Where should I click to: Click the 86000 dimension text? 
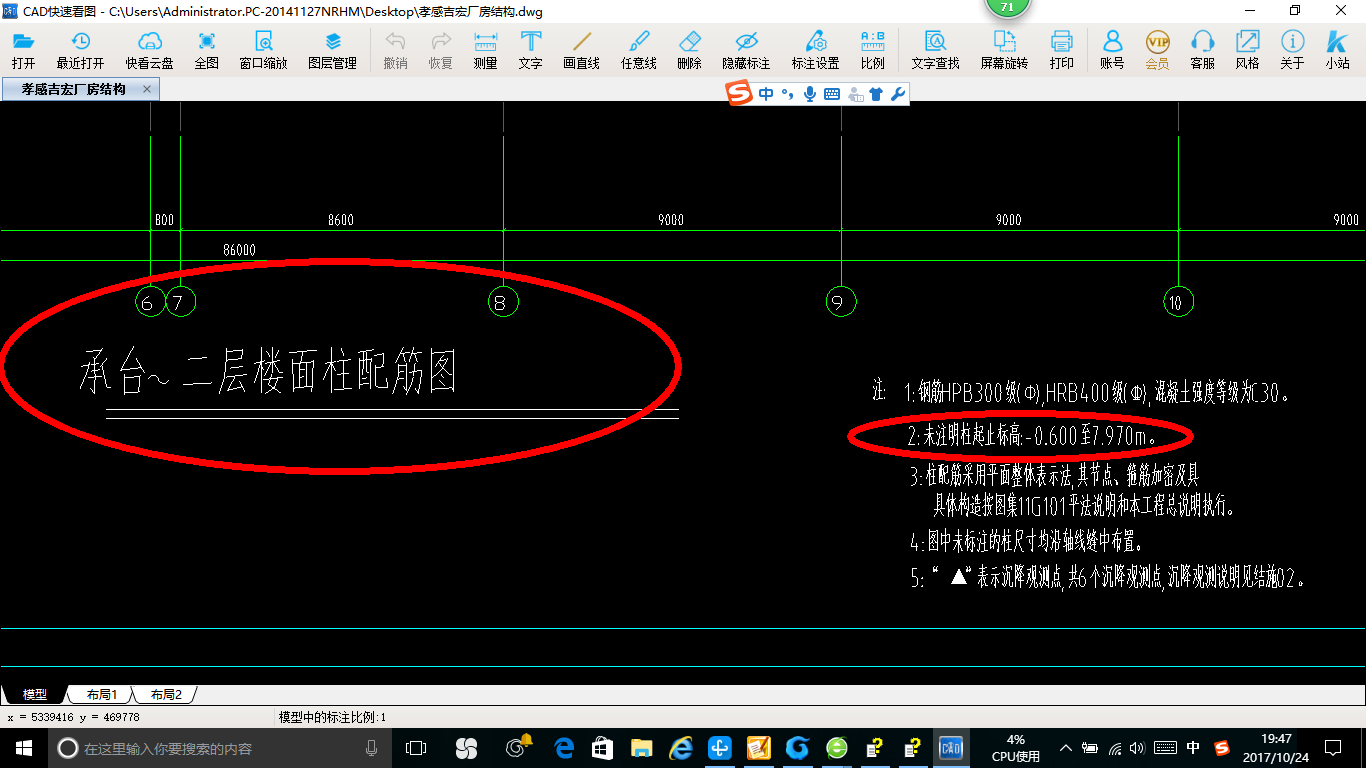(239, 250)
